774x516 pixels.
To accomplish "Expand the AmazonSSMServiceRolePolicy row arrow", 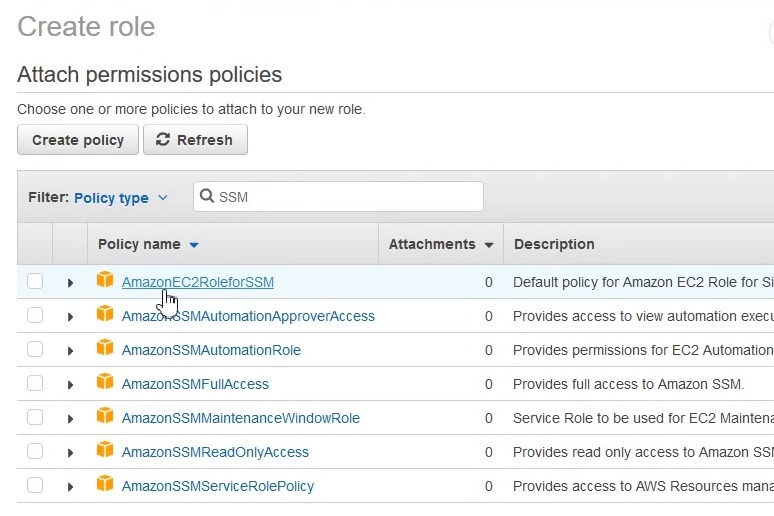I will (x=70, y=487).
